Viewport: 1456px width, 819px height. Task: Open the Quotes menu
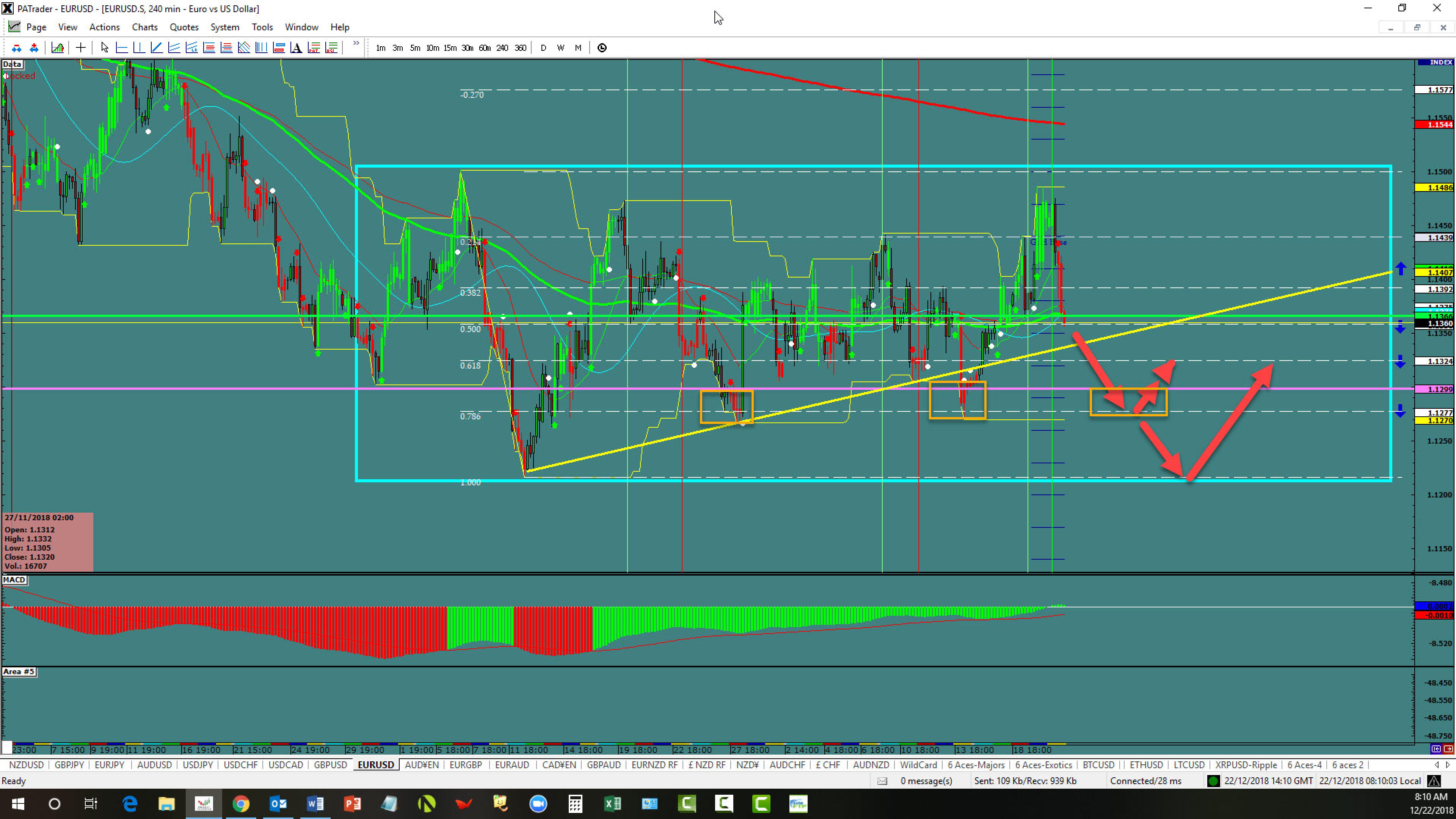click(184, 27)
